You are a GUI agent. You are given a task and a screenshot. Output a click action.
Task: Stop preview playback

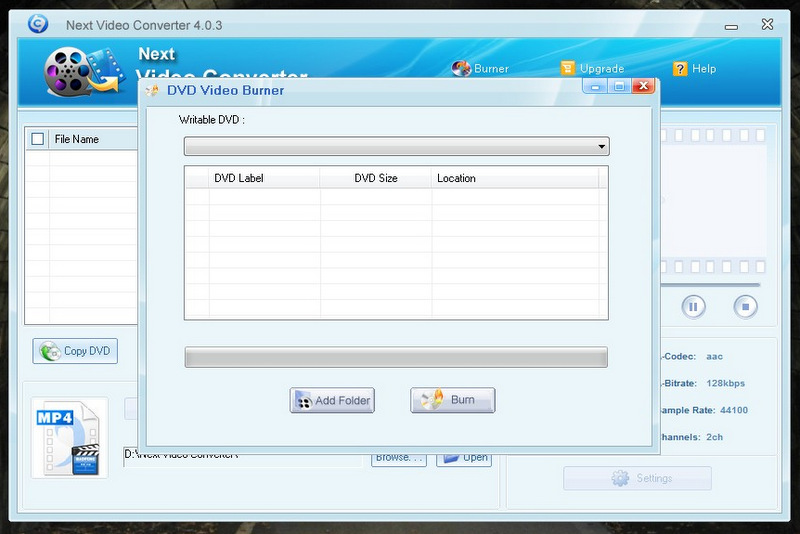coord(745,307)
